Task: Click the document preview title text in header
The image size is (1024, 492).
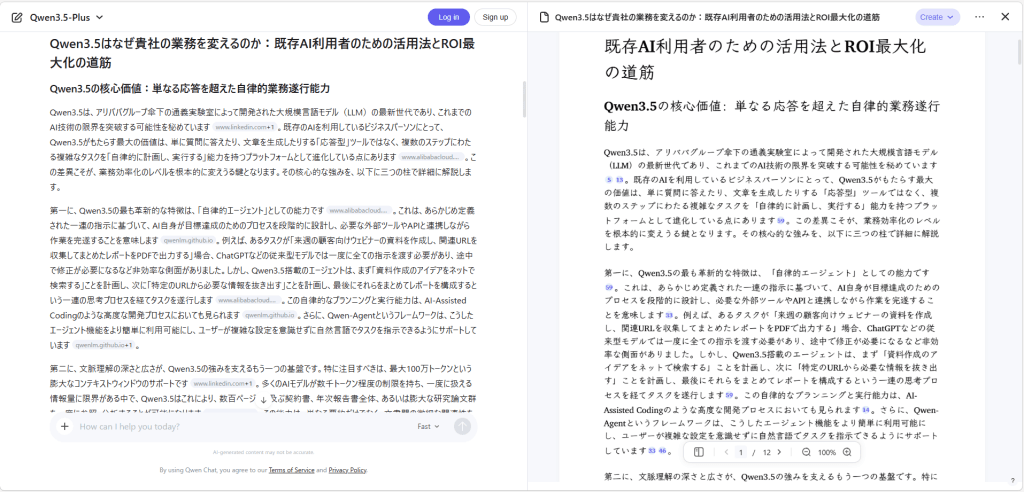Action: [x=717, y=18]
